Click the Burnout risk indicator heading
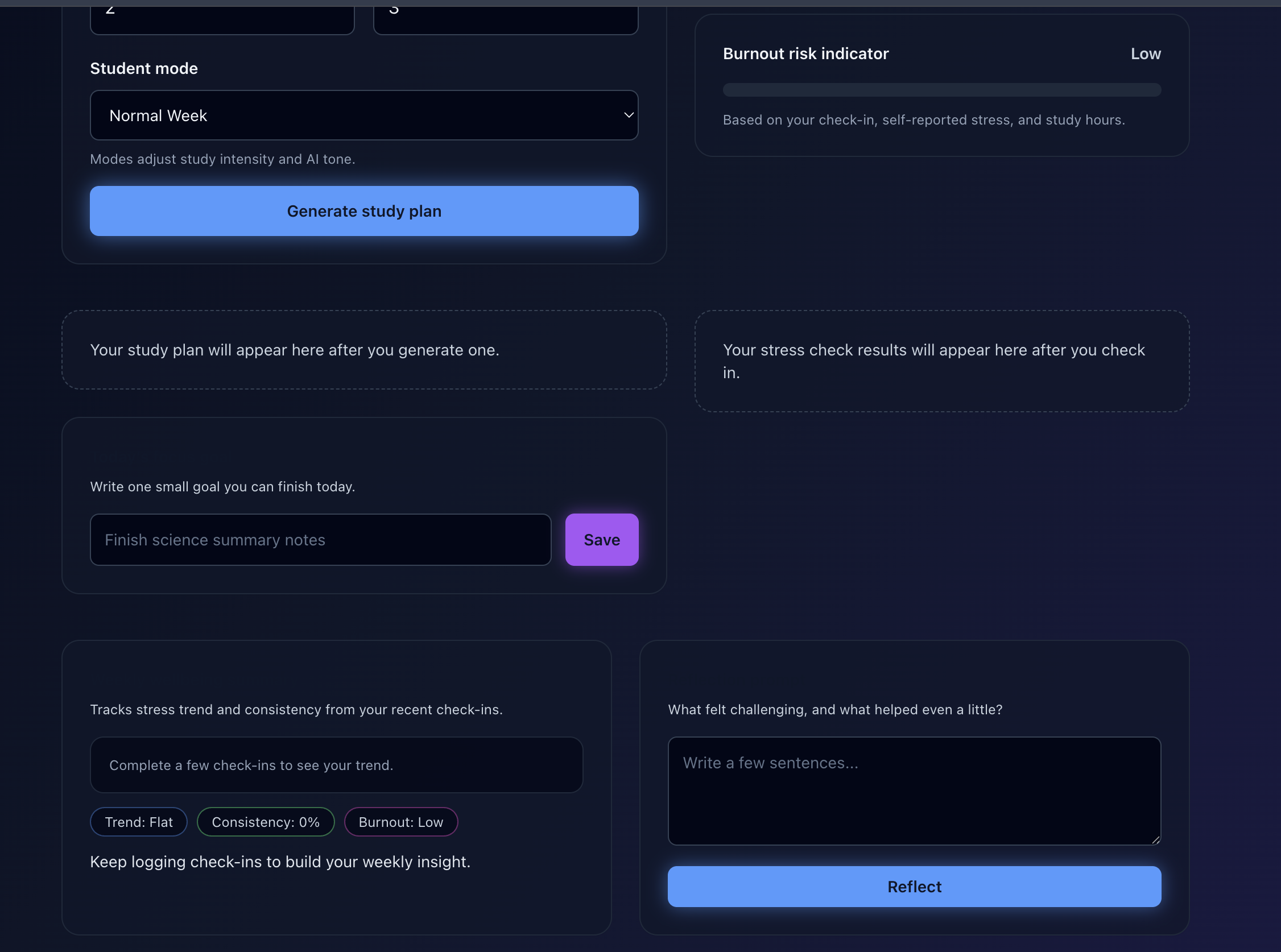 tap(805, 53)
